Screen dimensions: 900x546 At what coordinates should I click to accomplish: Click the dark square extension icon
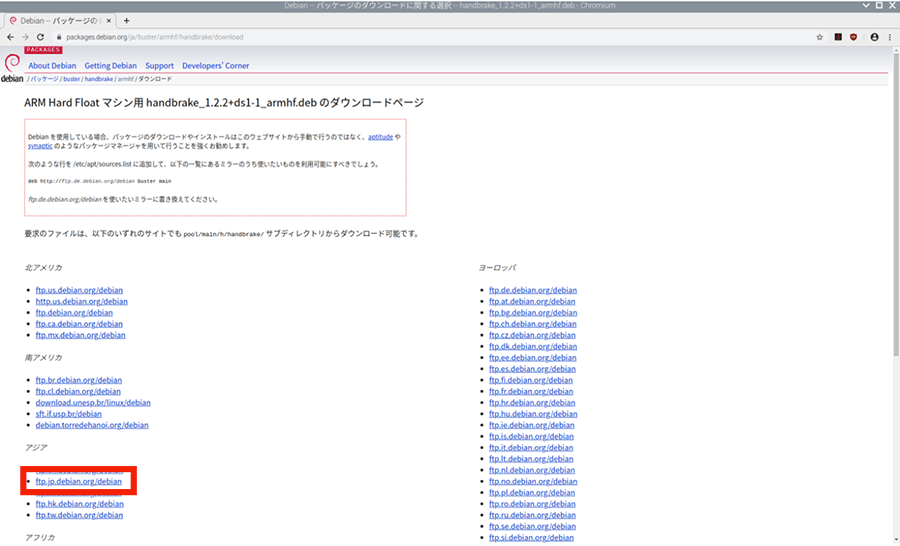[838, 37]
